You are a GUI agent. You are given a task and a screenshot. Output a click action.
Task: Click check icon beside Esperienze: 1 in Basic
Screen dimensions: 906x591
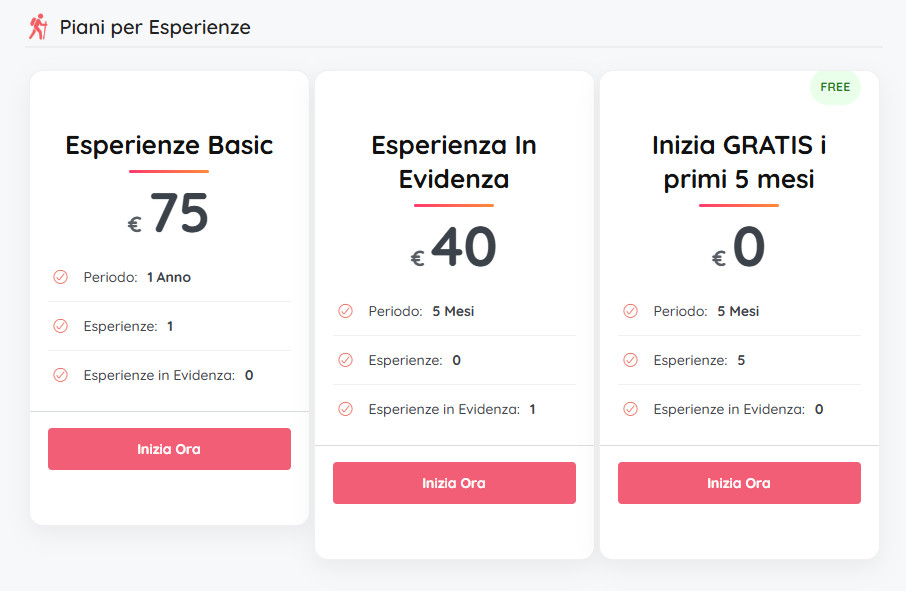pyautogui.click(x=60, y=326)
